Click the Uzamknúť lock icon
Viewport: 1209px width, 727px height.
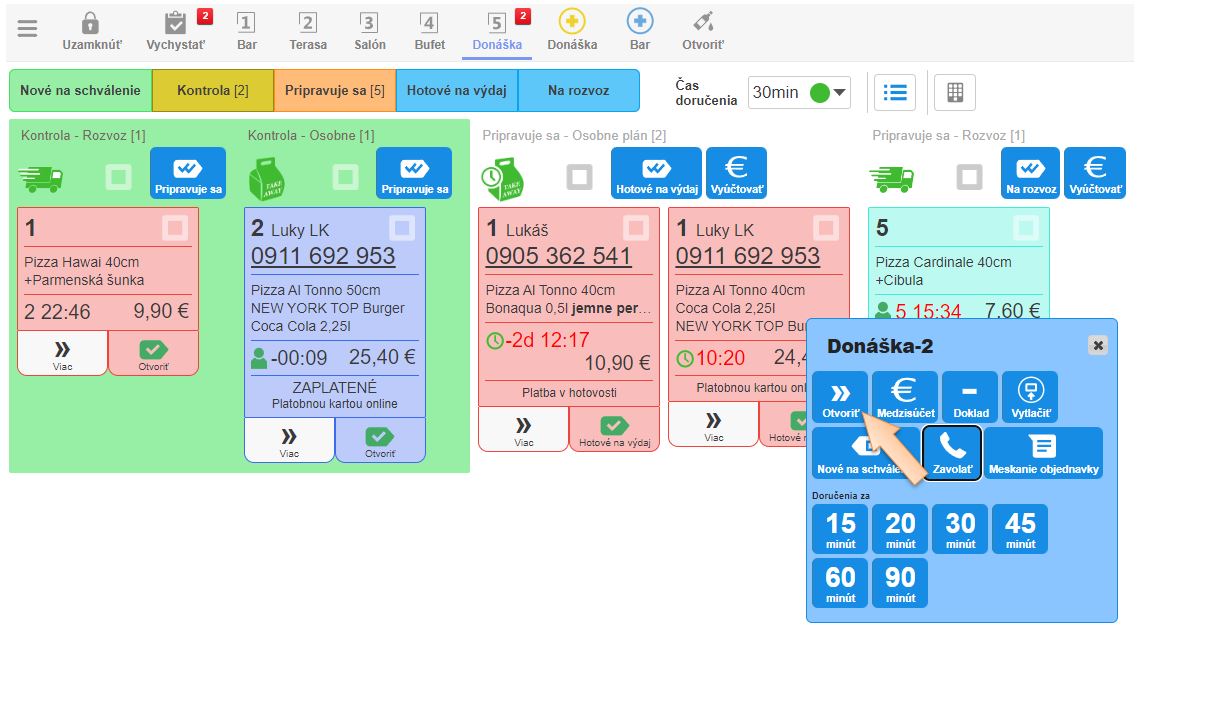coord(89,23)
